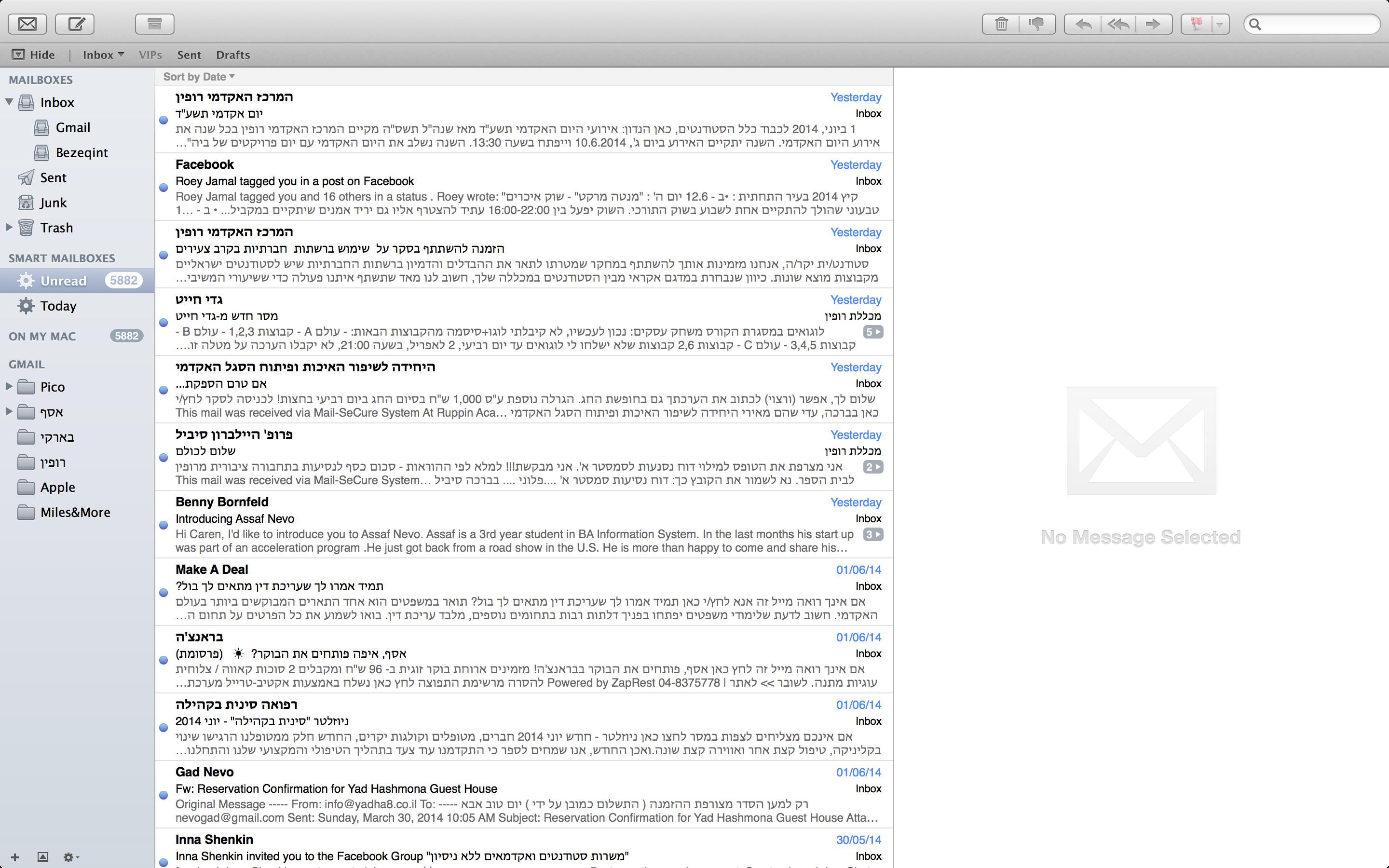
Task: Open the היחידה לשיפור האיכות email
Action: click(524, 390)
